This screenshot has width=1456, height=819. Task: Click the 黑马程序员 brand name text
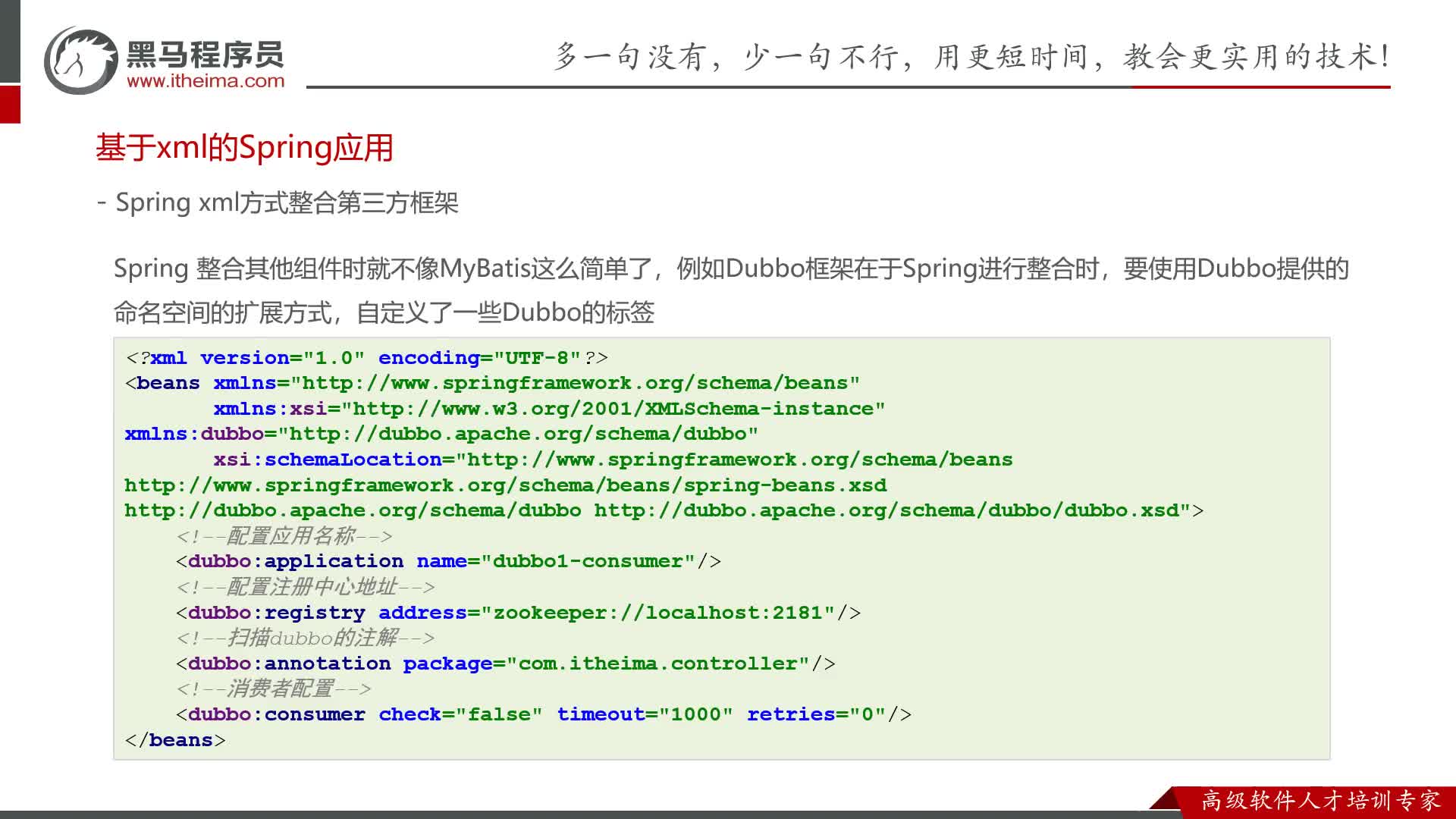tap(205, 54)
